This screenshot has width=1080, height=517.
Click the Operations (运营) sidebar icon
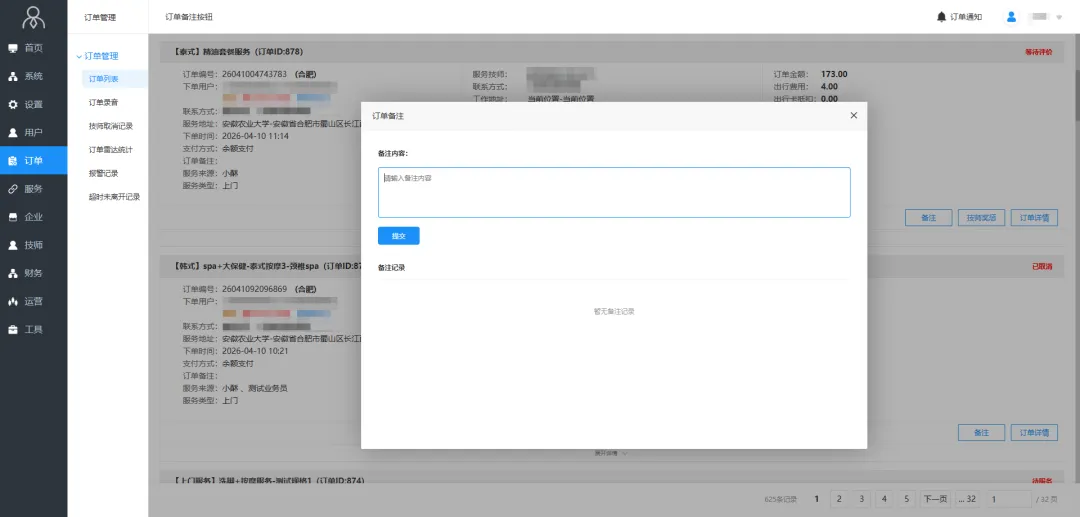pos(13,301)
